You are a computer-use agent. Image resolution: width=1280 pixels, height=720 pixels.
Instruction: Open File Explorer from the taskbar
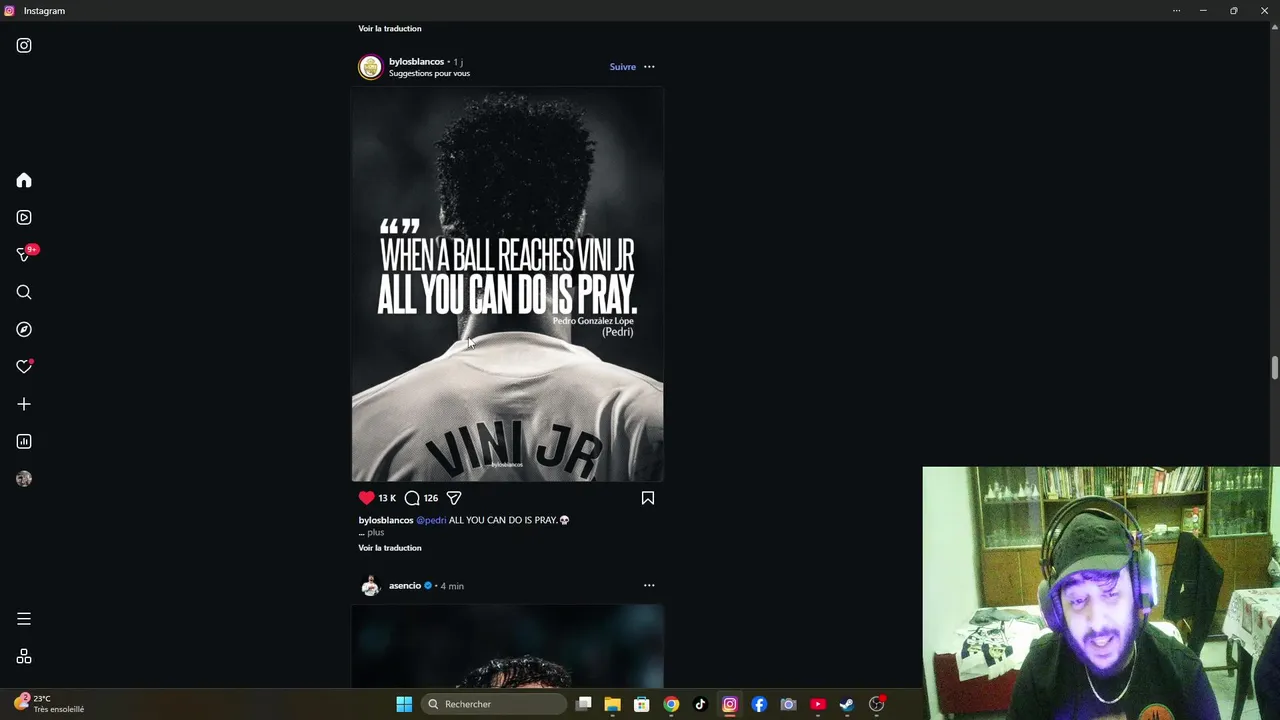(613, 704)
